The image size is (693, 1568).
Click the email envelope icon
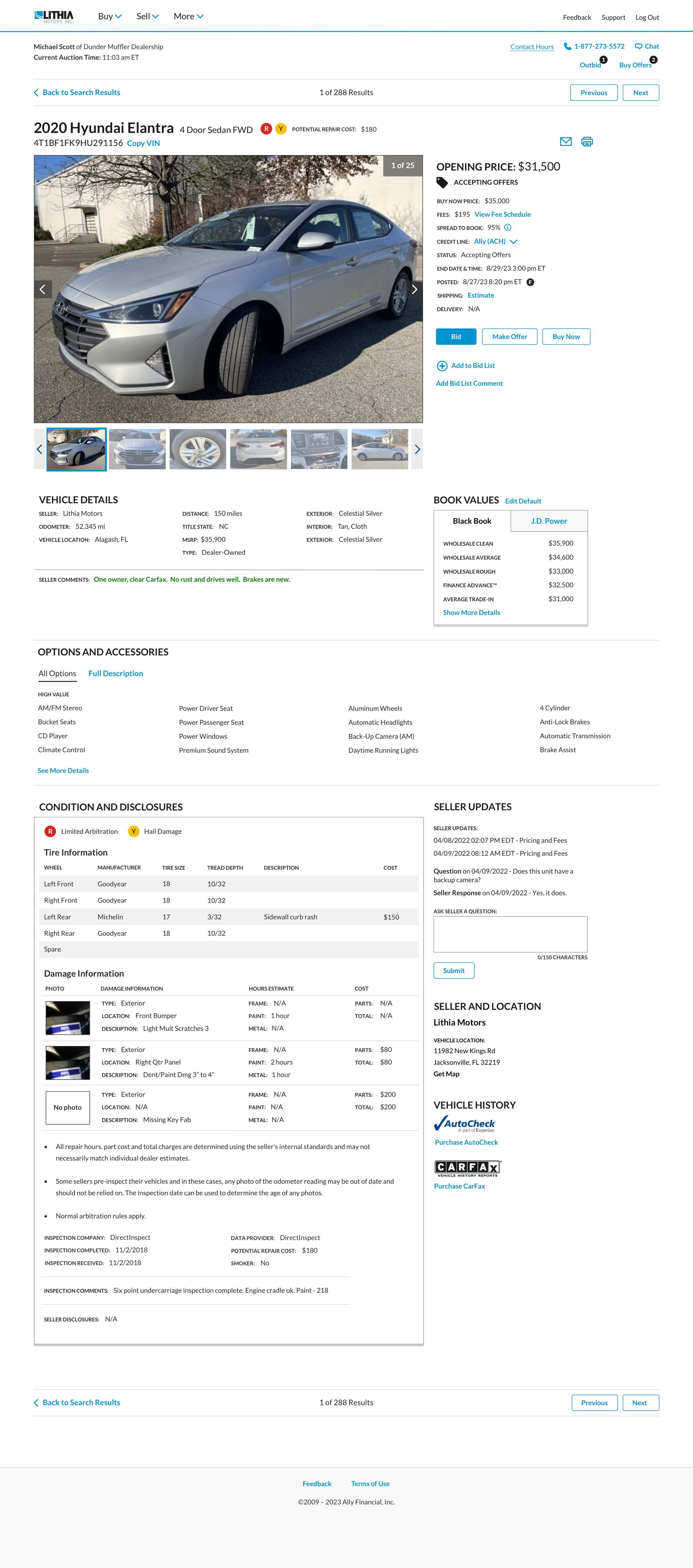tap(565, 142)
